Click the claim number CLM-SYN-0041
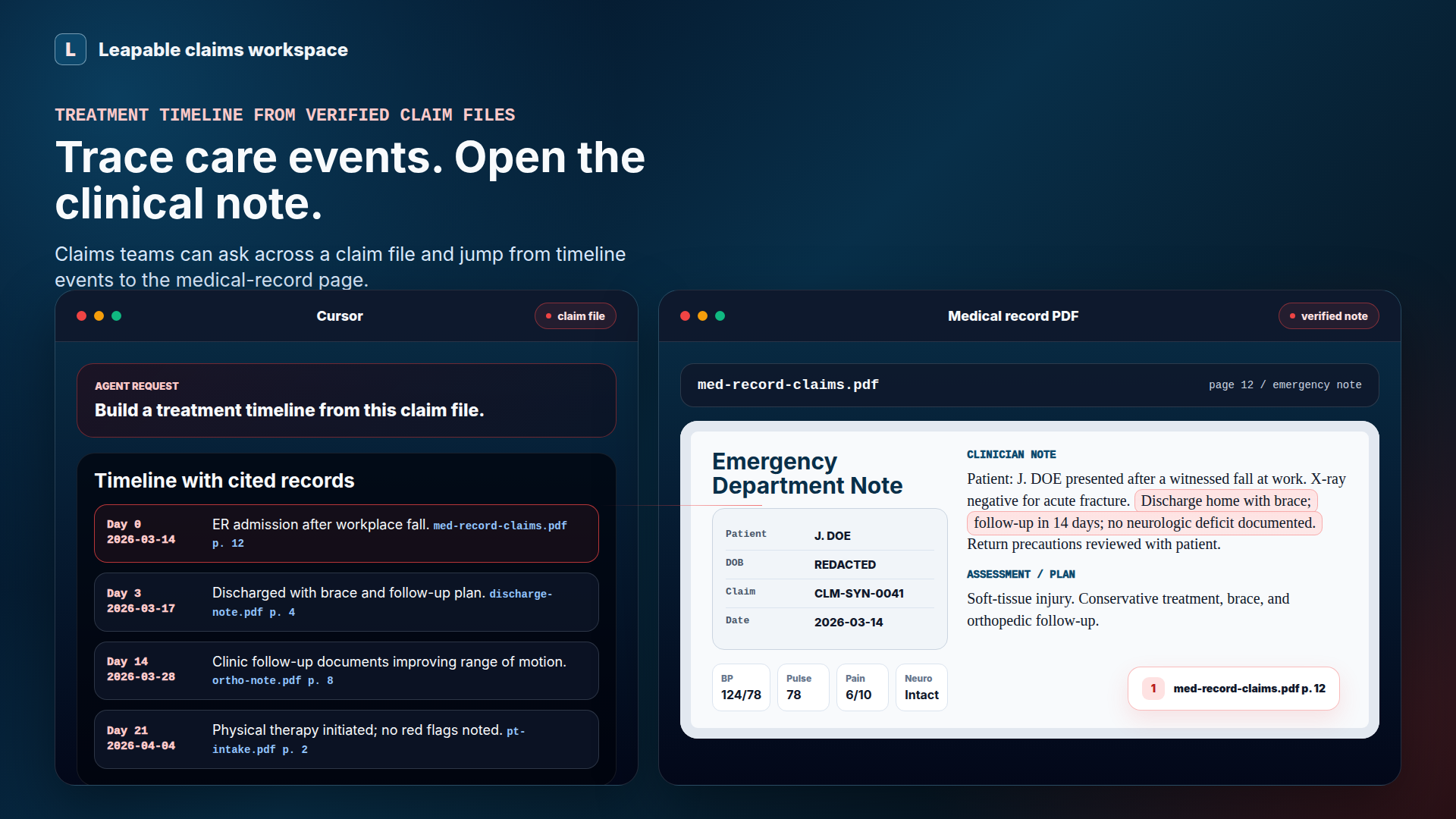The width and height of the screenshot is (1456, 819). pos(858,593)
